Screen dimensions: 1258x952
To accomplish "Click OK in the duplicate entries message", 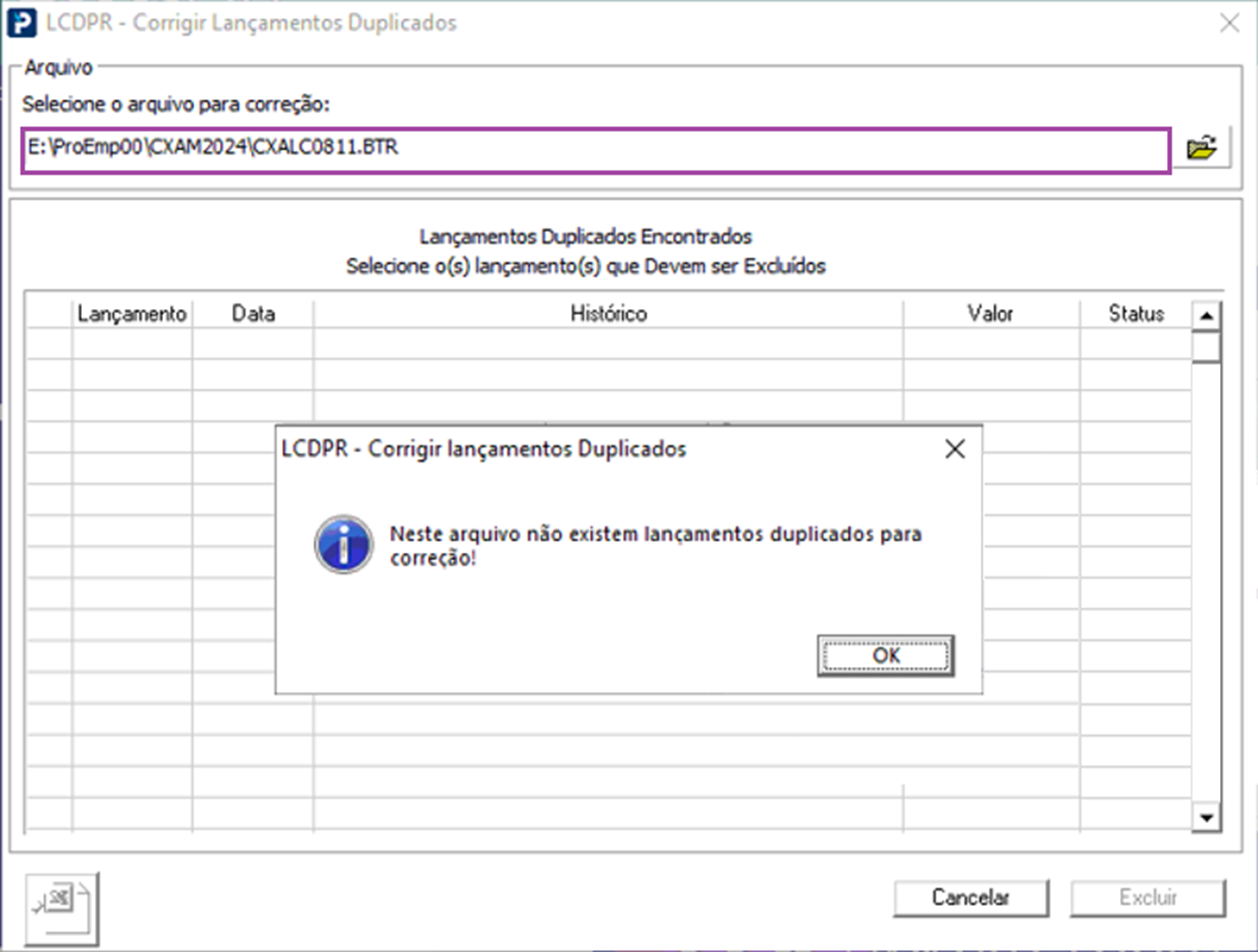I will click(x=886, y=655).
